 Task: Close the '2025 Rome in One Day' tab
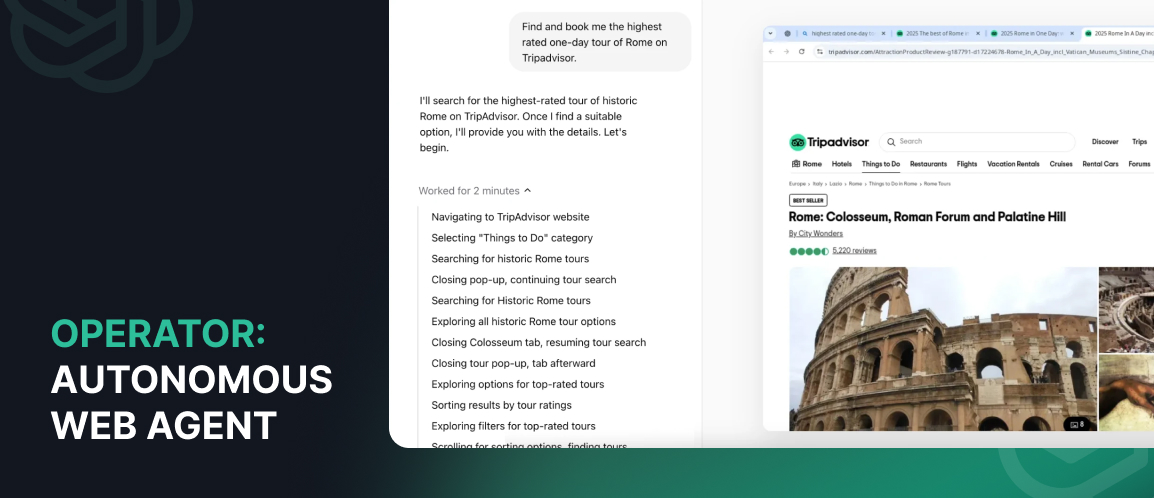[x=1072, y=33]
